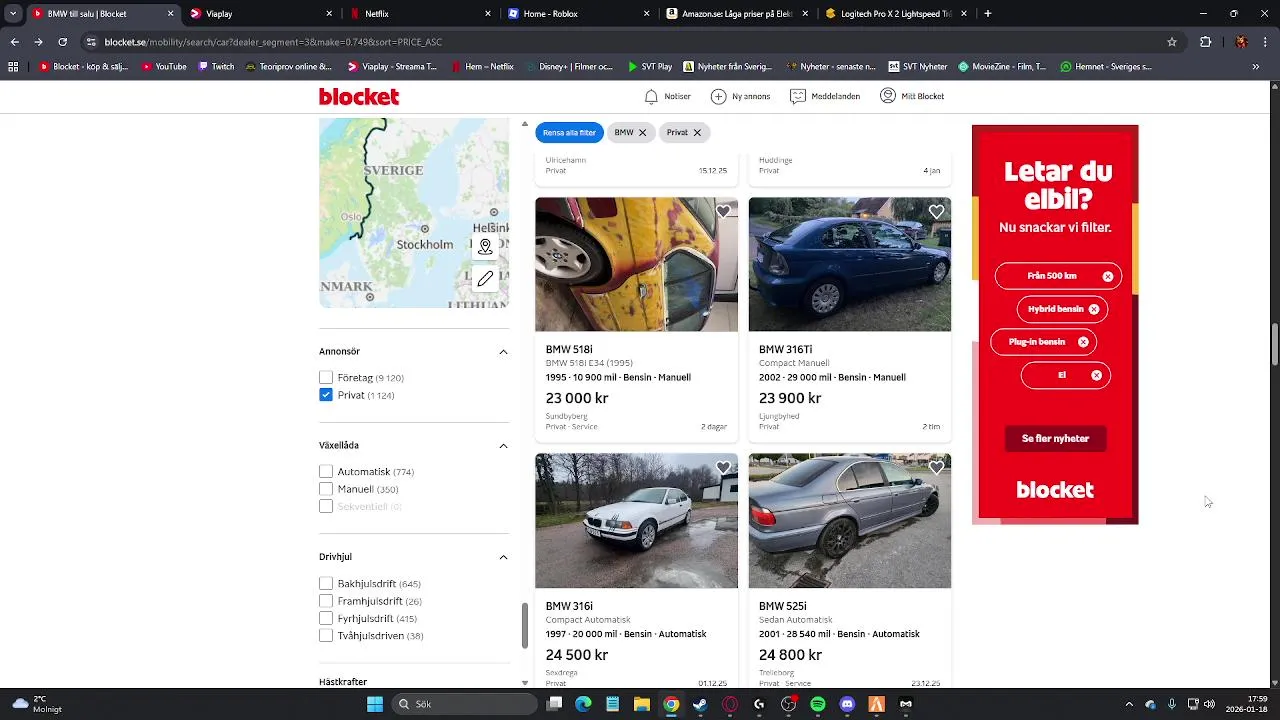1280x720 pixels.
Task: Open new browser tab
Action: point(988,14)
